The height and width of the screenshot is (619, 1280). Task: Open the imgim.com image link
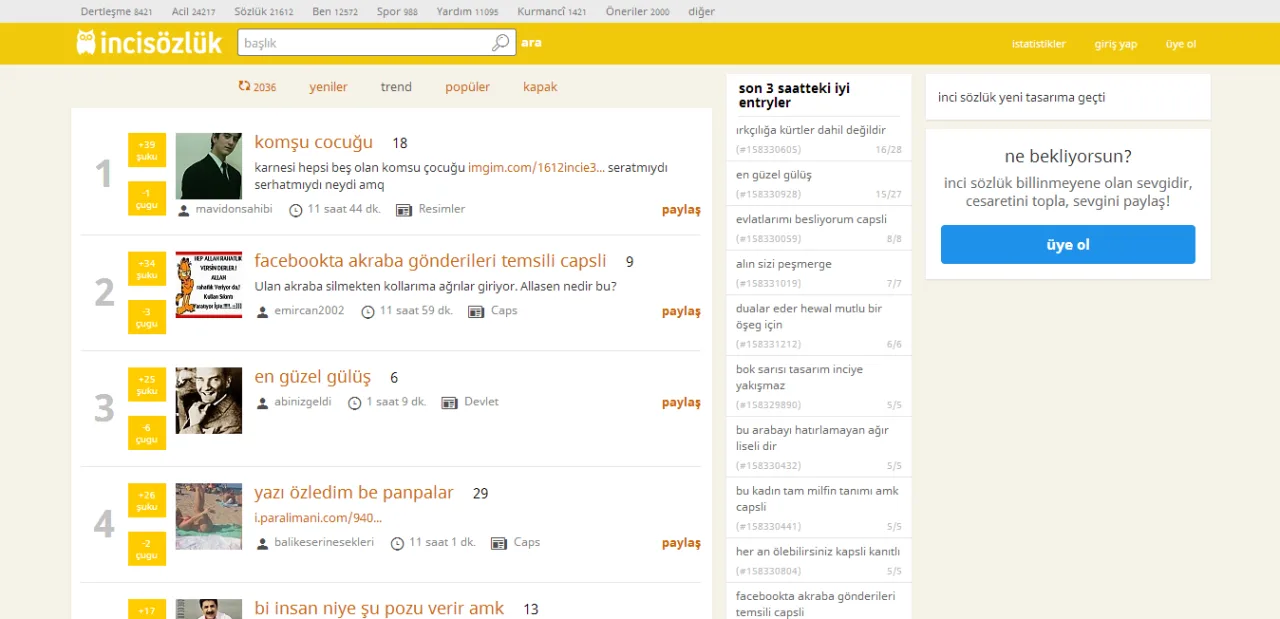(x=536, y=167)
